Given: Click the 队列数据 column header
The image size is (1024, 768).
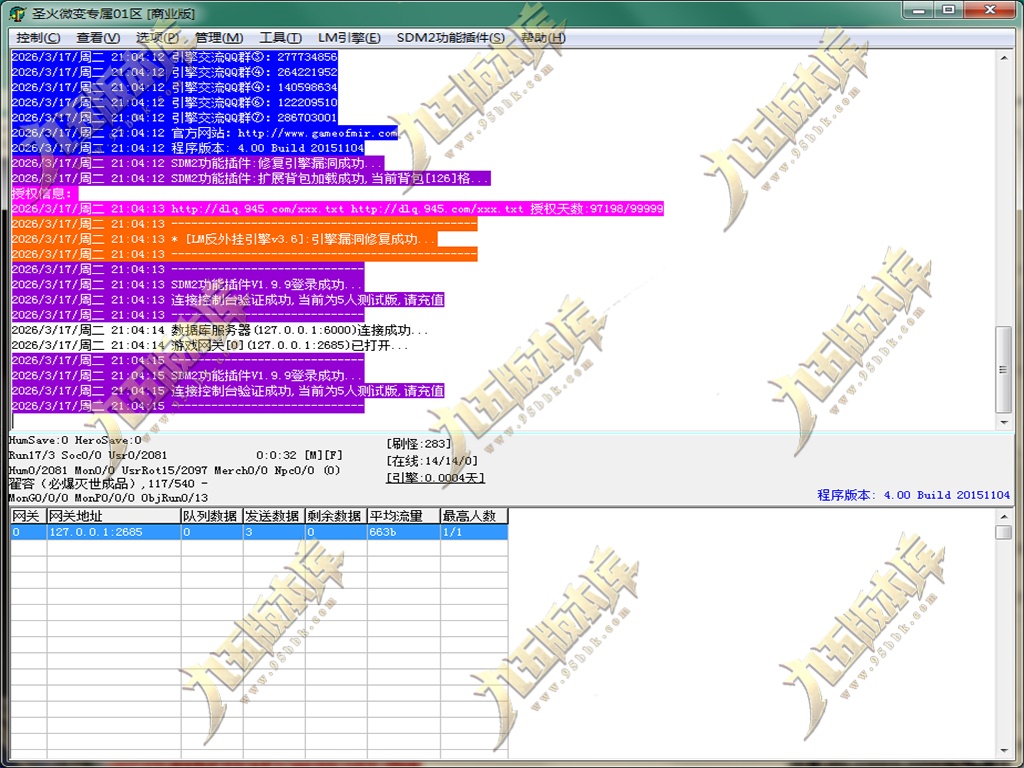Looking at the screenshot, I should point(212,516).
